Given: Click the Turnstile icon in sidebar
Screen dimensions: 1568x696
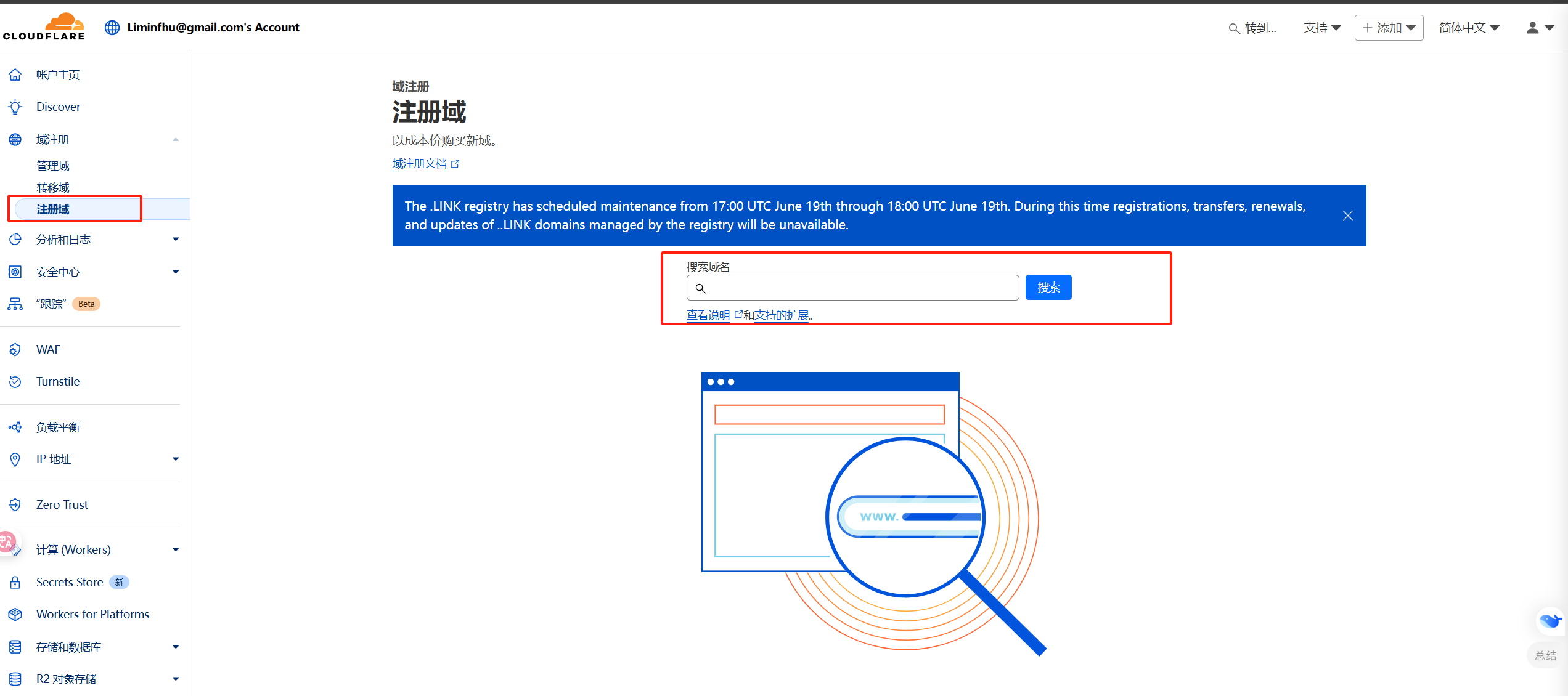Looking at the screenshot, I should pyautogui.click(x=15, y=382).
